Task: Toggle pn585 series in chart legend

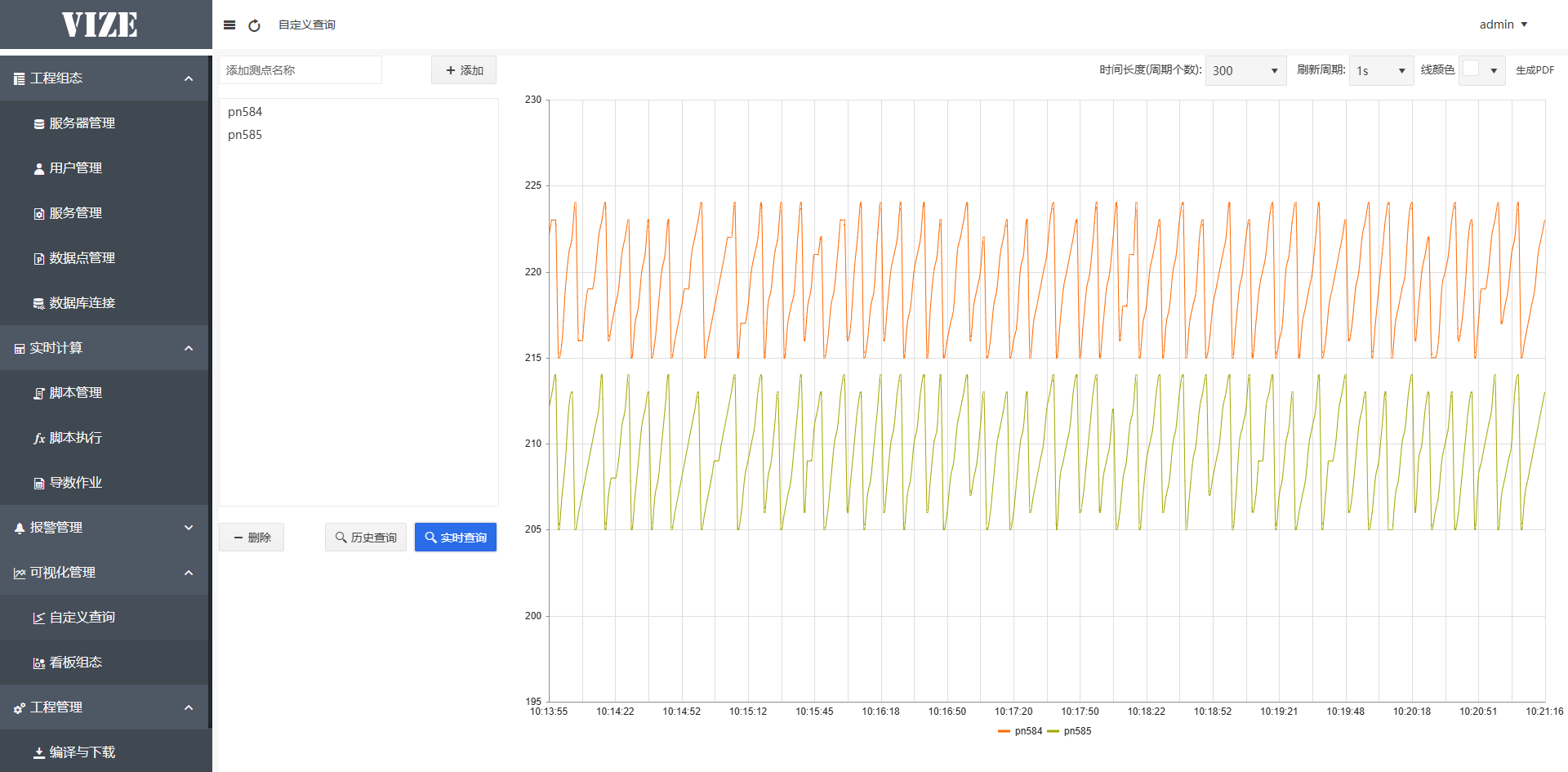Action: coord(1069,731)
